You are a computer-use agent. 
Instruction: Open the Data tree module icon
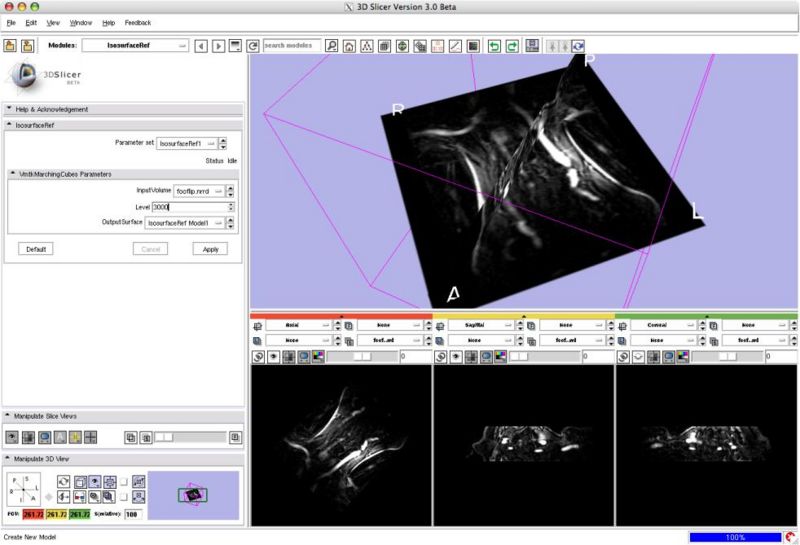coord(367,46)
